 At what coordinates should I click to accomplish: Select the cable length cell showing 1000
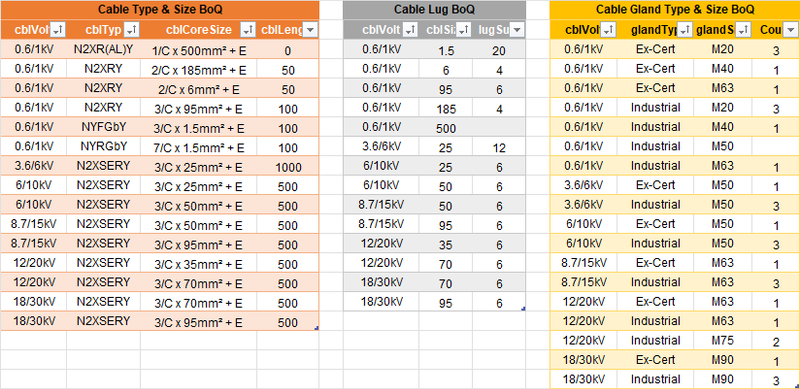point(288,167)
